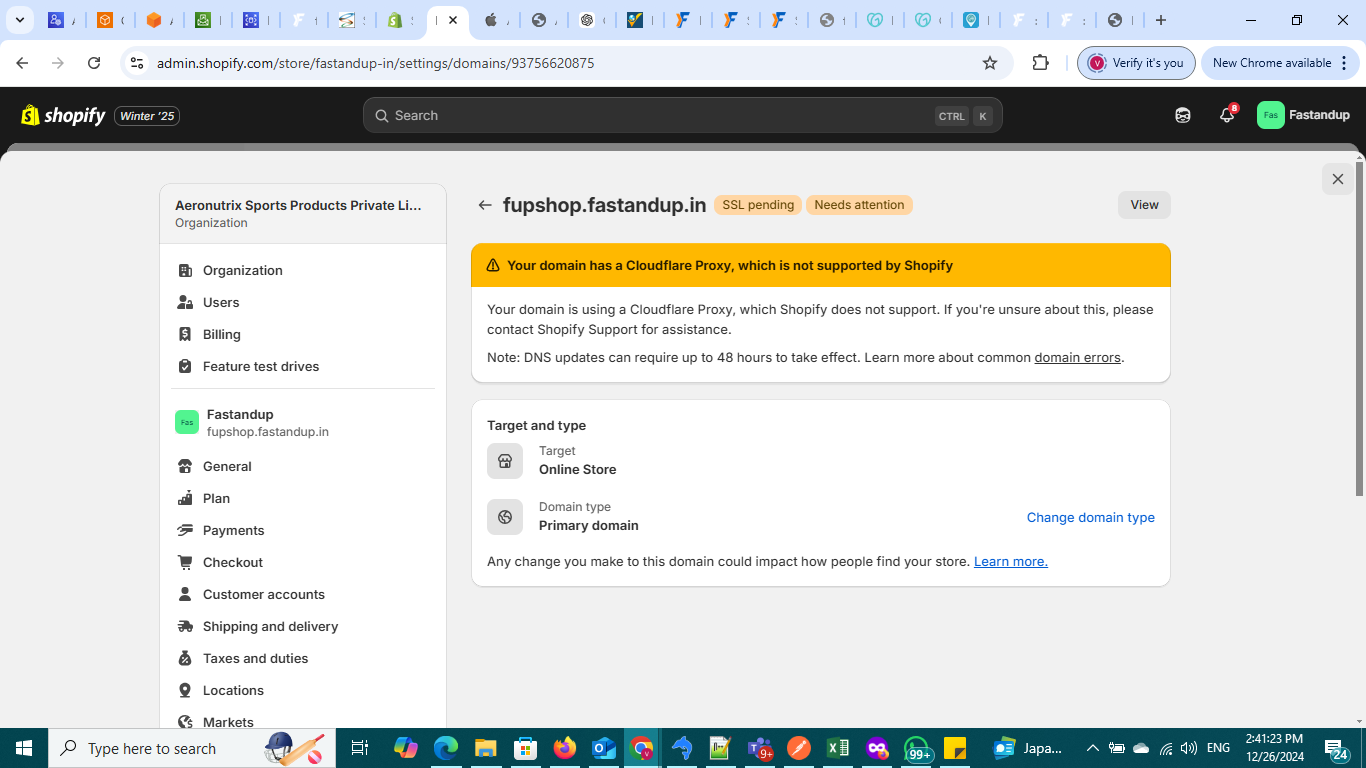Go back using the arrow beside fupshop.fastandup.in
Image resolution: width=1366 pixels, height=768 pixels.
(485, 205)
